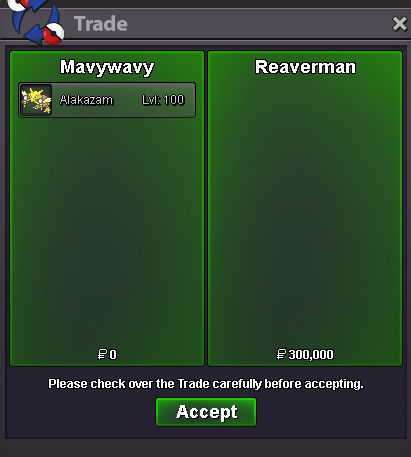Image resolution: width=411 pixels, height=457 pixels.
Task: Select the Alakazam Lvl 100 entry
Action: (x=107, y=100)
